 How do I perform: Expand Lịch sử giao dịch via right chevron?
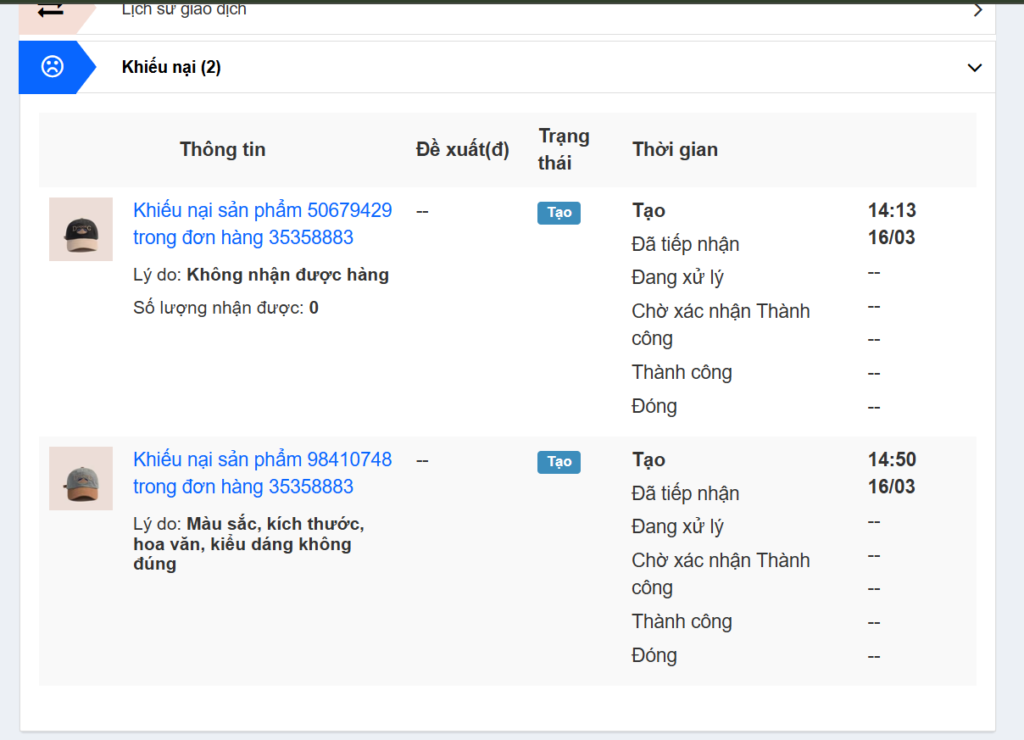click(978, 9)
